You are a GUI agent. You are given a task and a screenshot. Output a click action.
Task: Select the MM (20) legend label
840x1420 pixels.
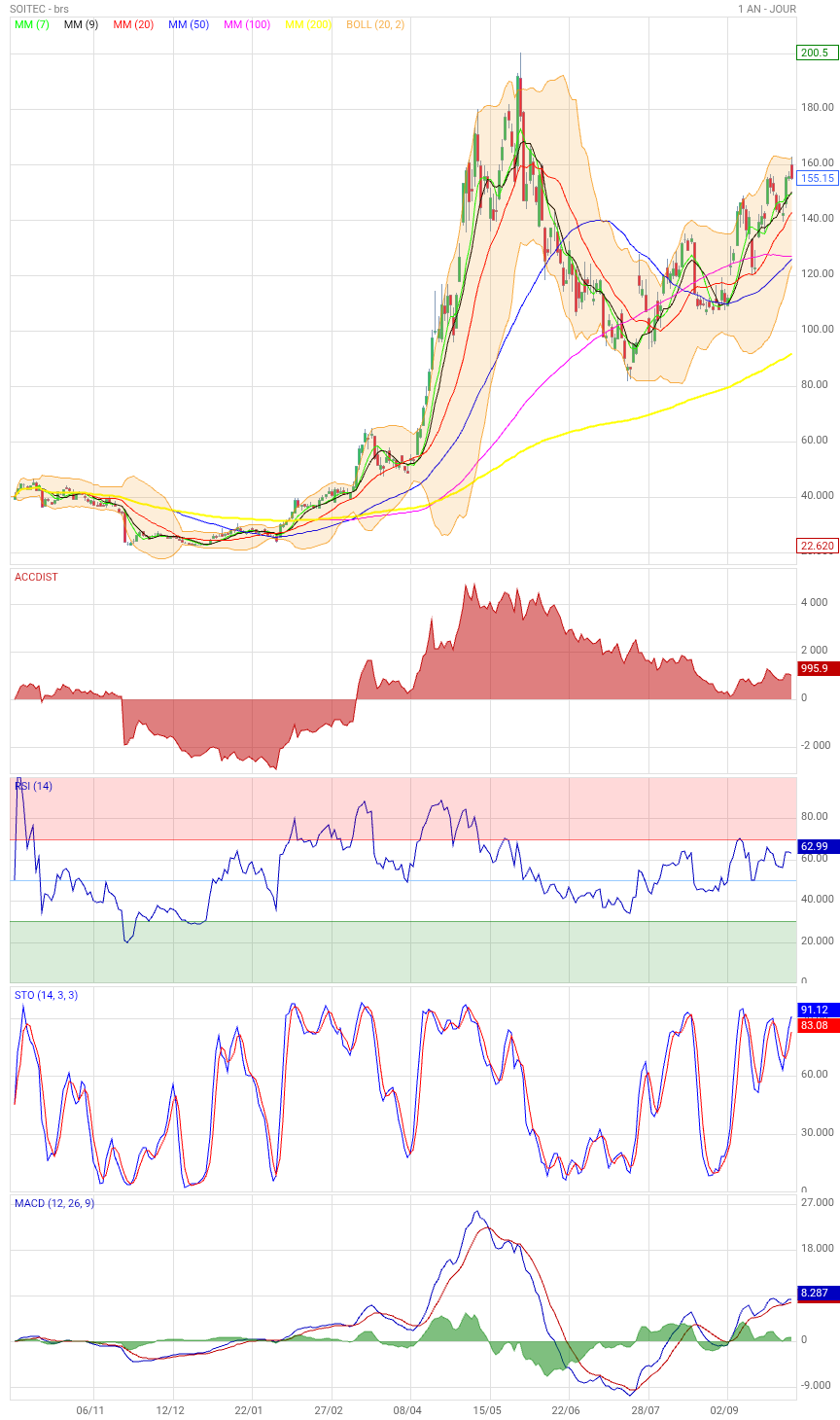[x=133, y=24]
